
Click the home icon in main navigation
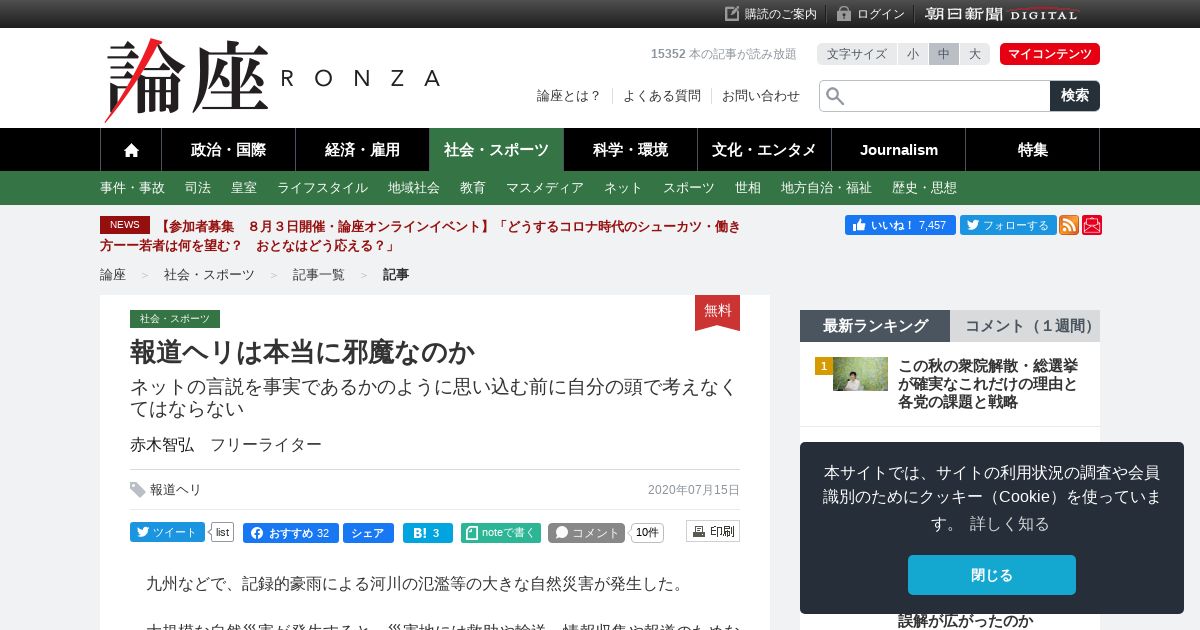pyautogui.click(x=131, y=150)
